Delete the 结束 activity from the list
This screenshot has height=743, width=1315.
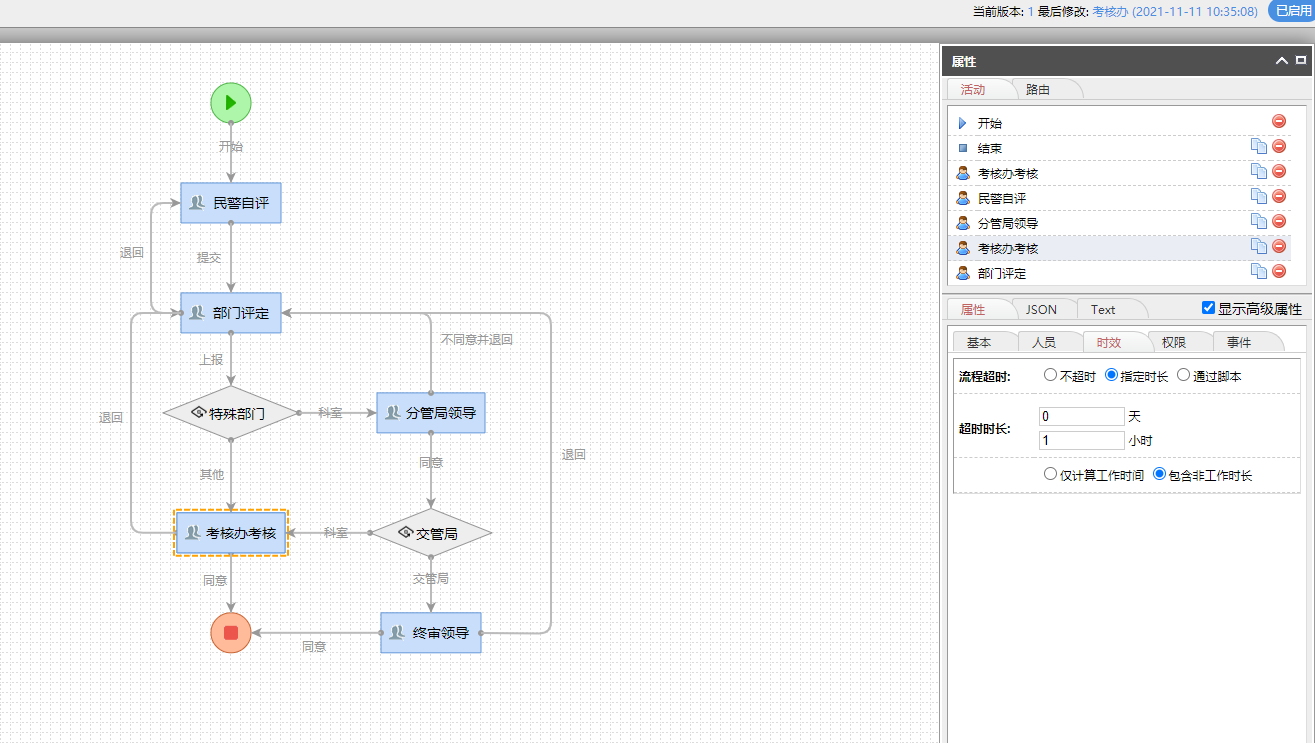[x=1279, y=146]
